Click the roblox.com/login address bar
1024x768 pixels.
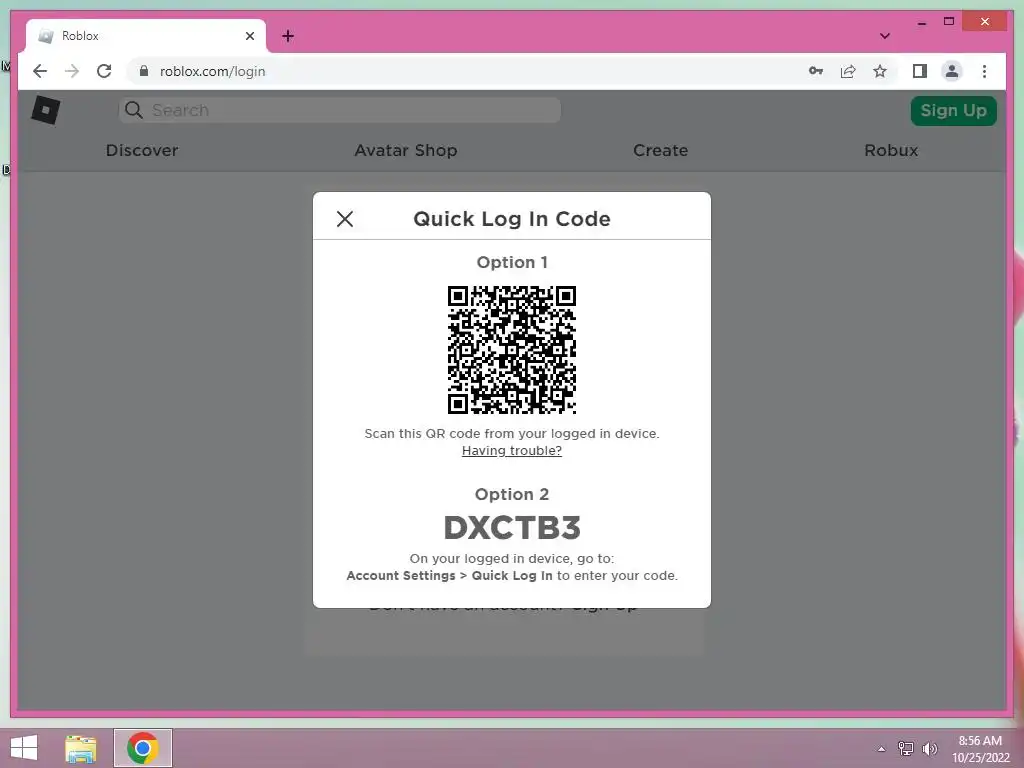pyautogui.click(x=212, y=71)
